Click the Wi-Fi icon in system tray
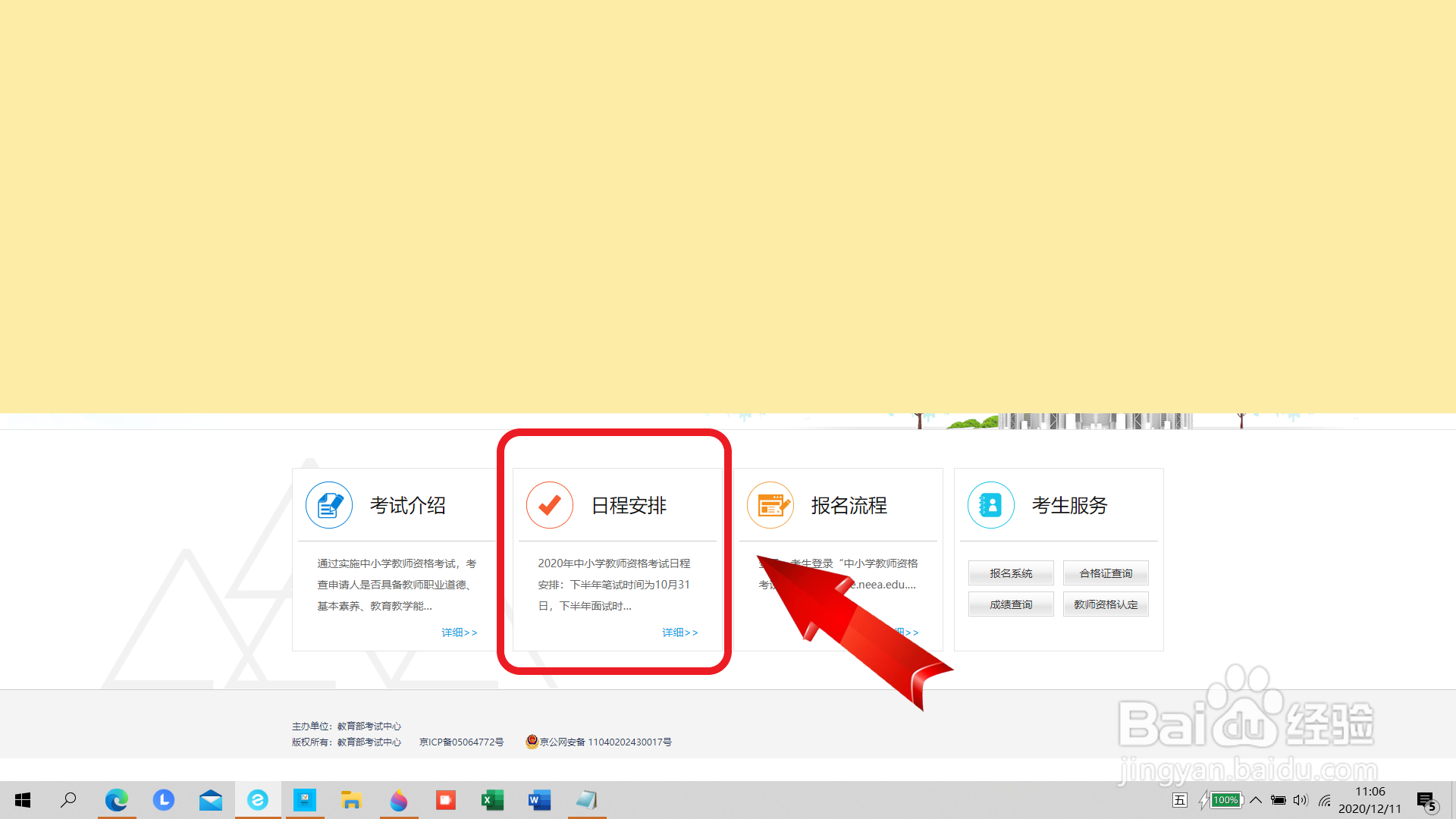This screenshot has height=819, width=1456. coord(1324,800)
